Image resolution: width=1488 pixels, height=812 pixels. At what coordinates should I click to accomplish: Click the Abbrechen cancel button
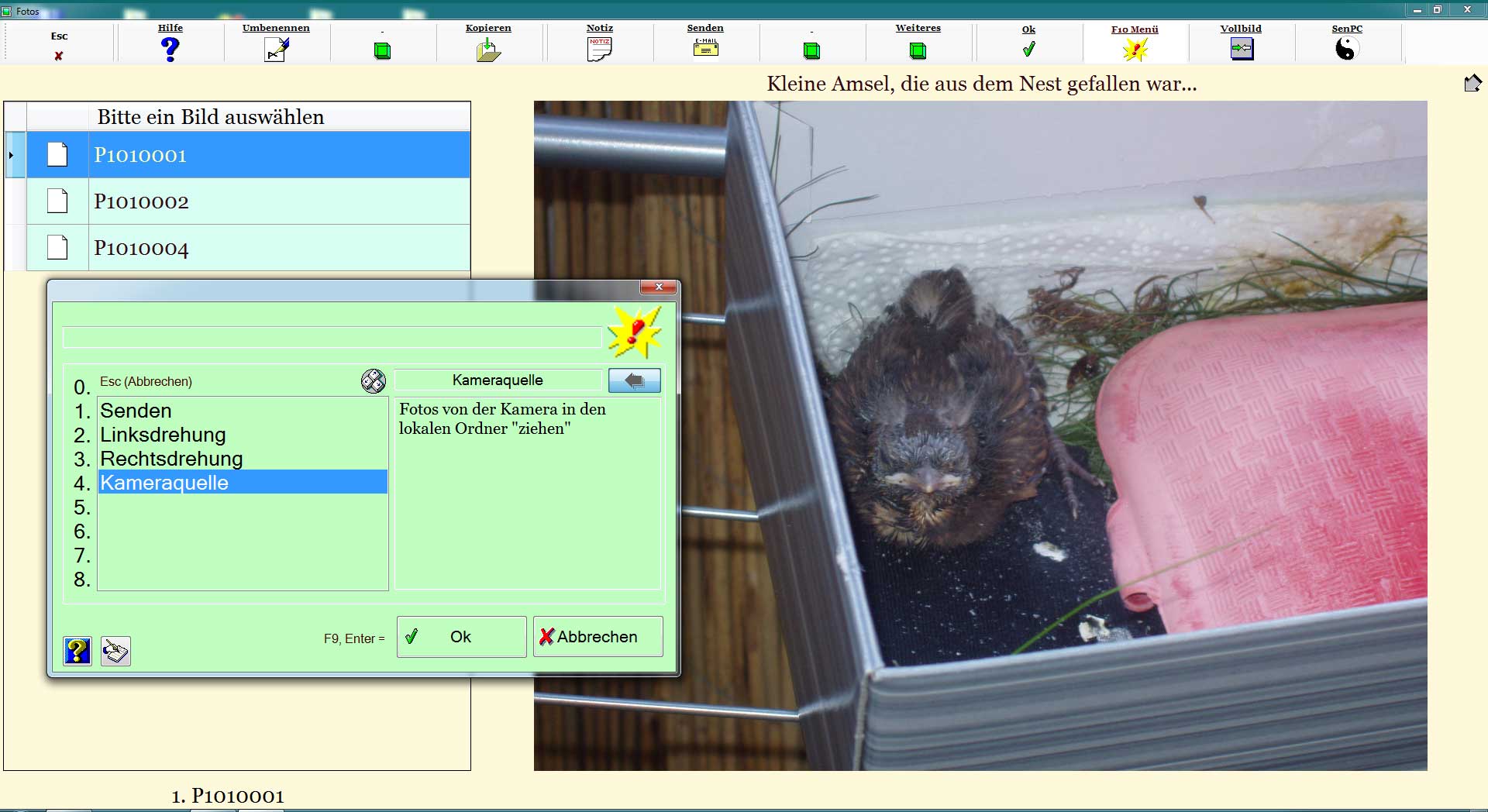click(x=598, y=637)
